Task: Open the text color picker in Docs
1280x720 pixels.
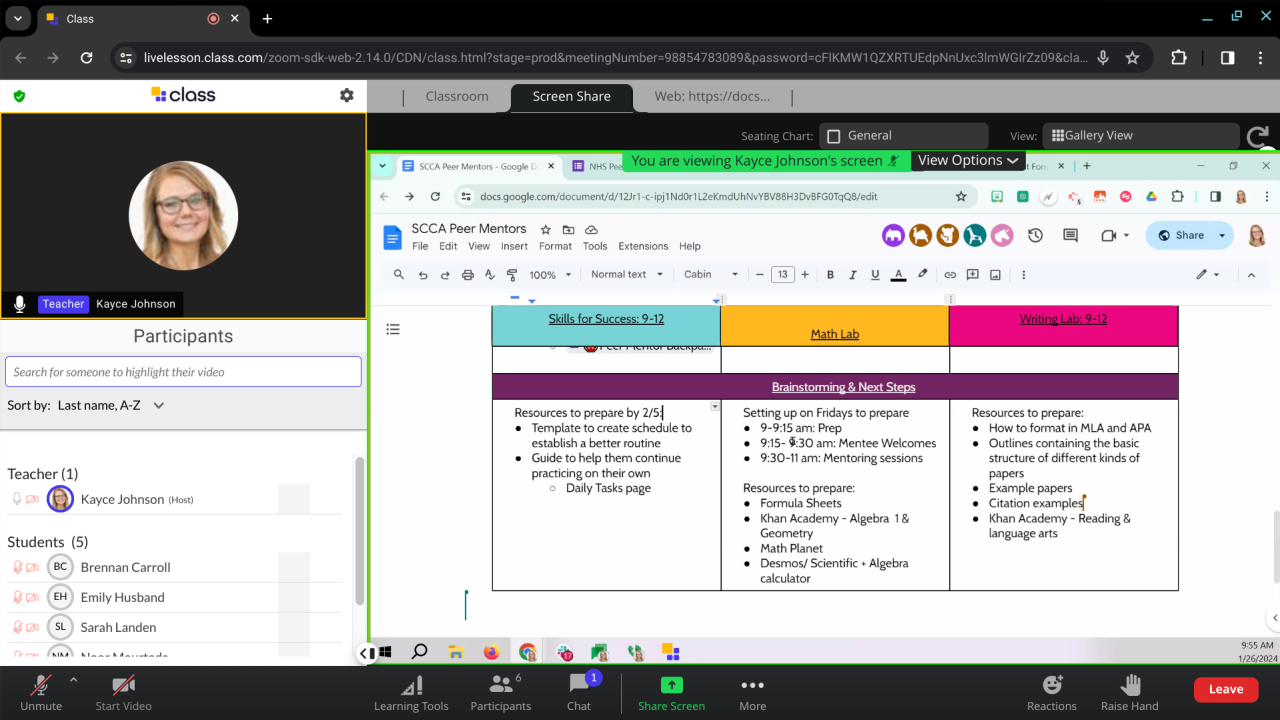Action: pos(898,274)
